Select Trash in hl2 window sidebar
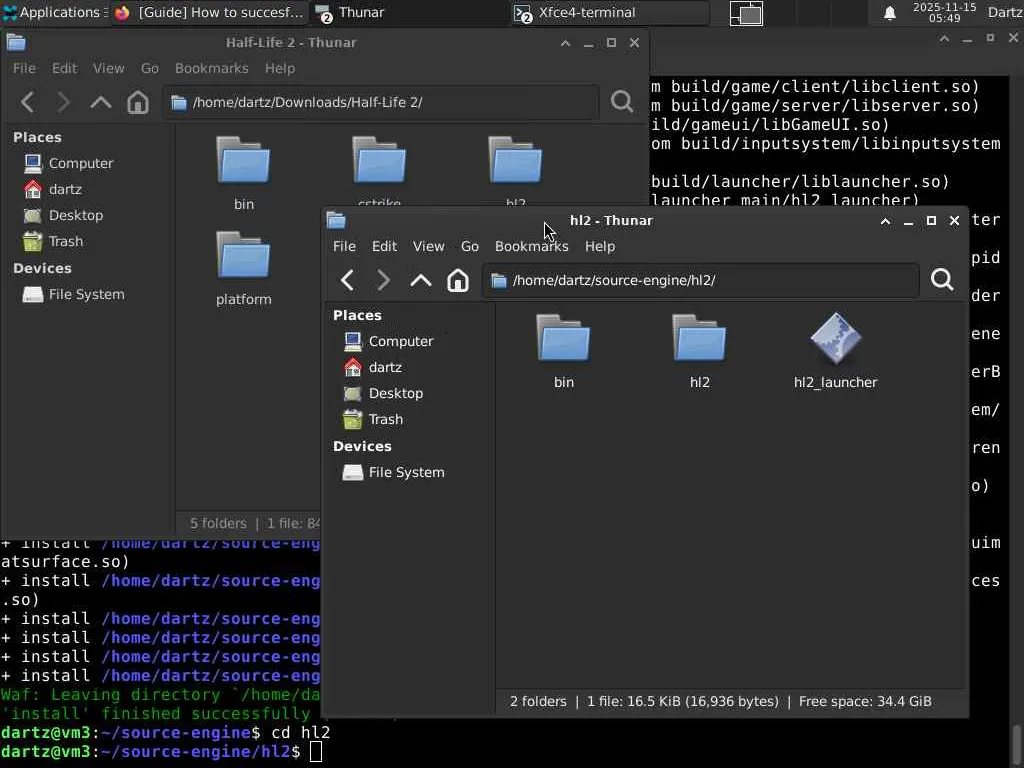1024x768 pixels. tap(385, 419)
